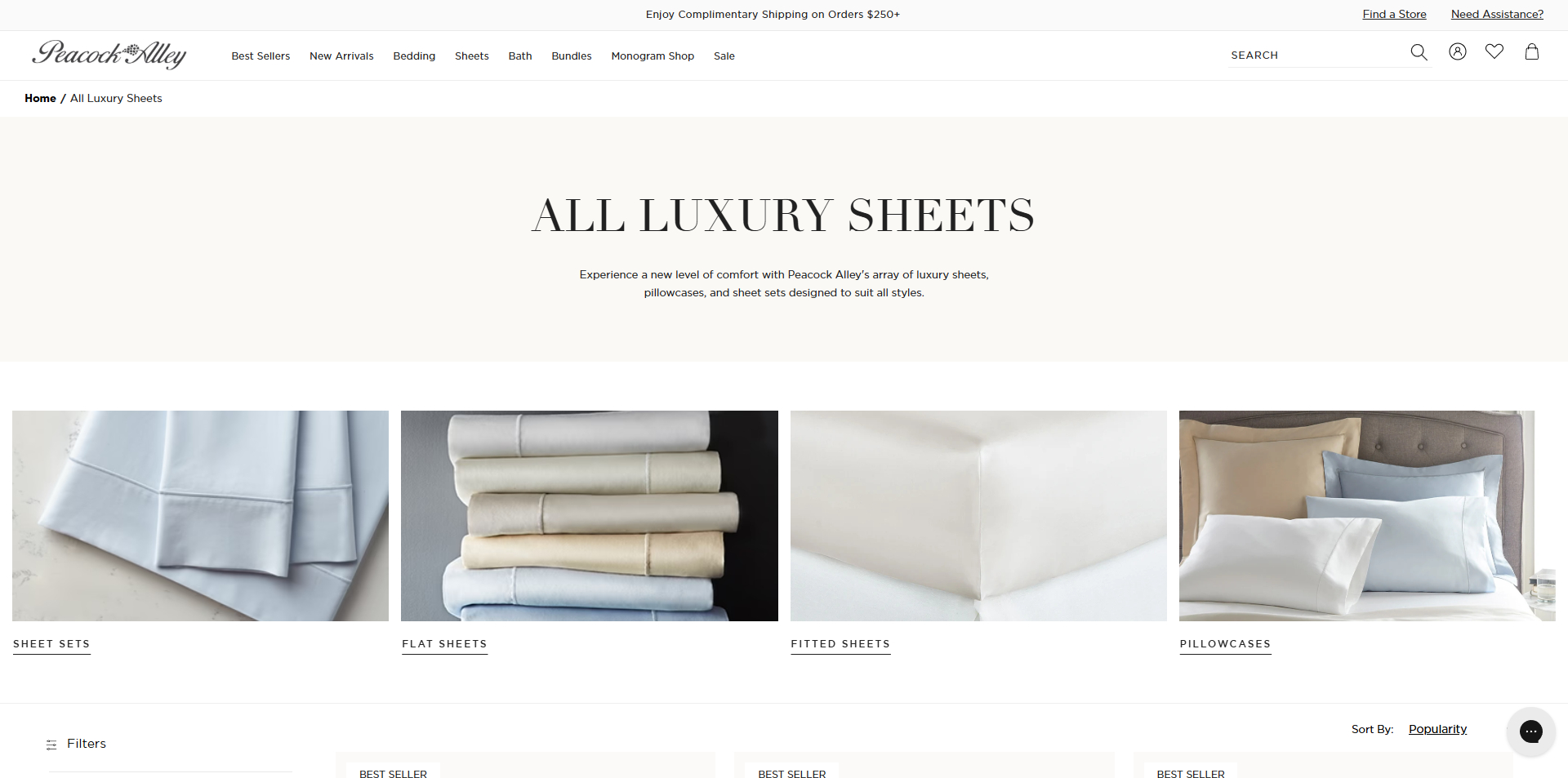
Task: Open the Sheet Sets category image
Action: point(200,516)
